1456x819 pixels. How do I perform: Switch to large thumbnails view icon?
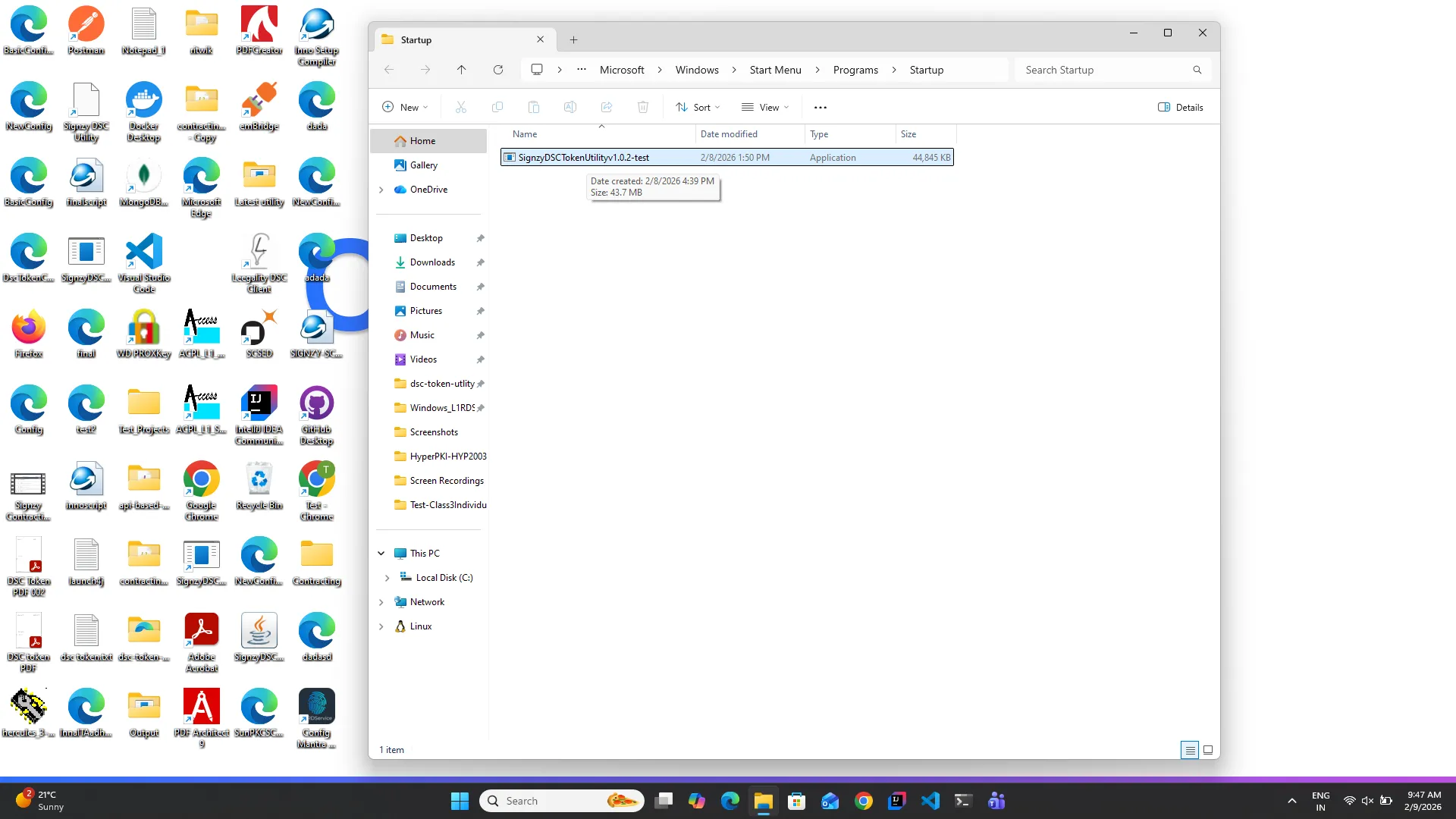point(1208,750)
